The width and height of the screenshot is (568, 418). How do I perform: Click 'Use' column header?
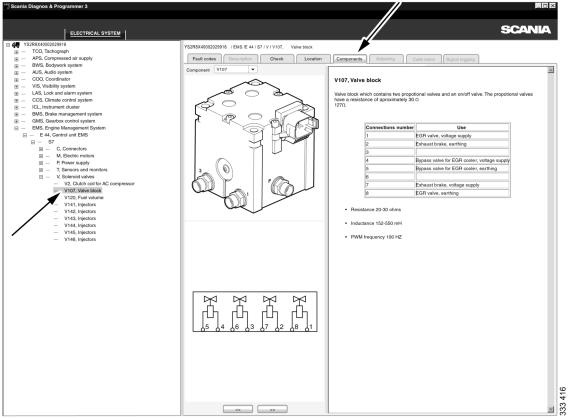(x=463, y=128)
